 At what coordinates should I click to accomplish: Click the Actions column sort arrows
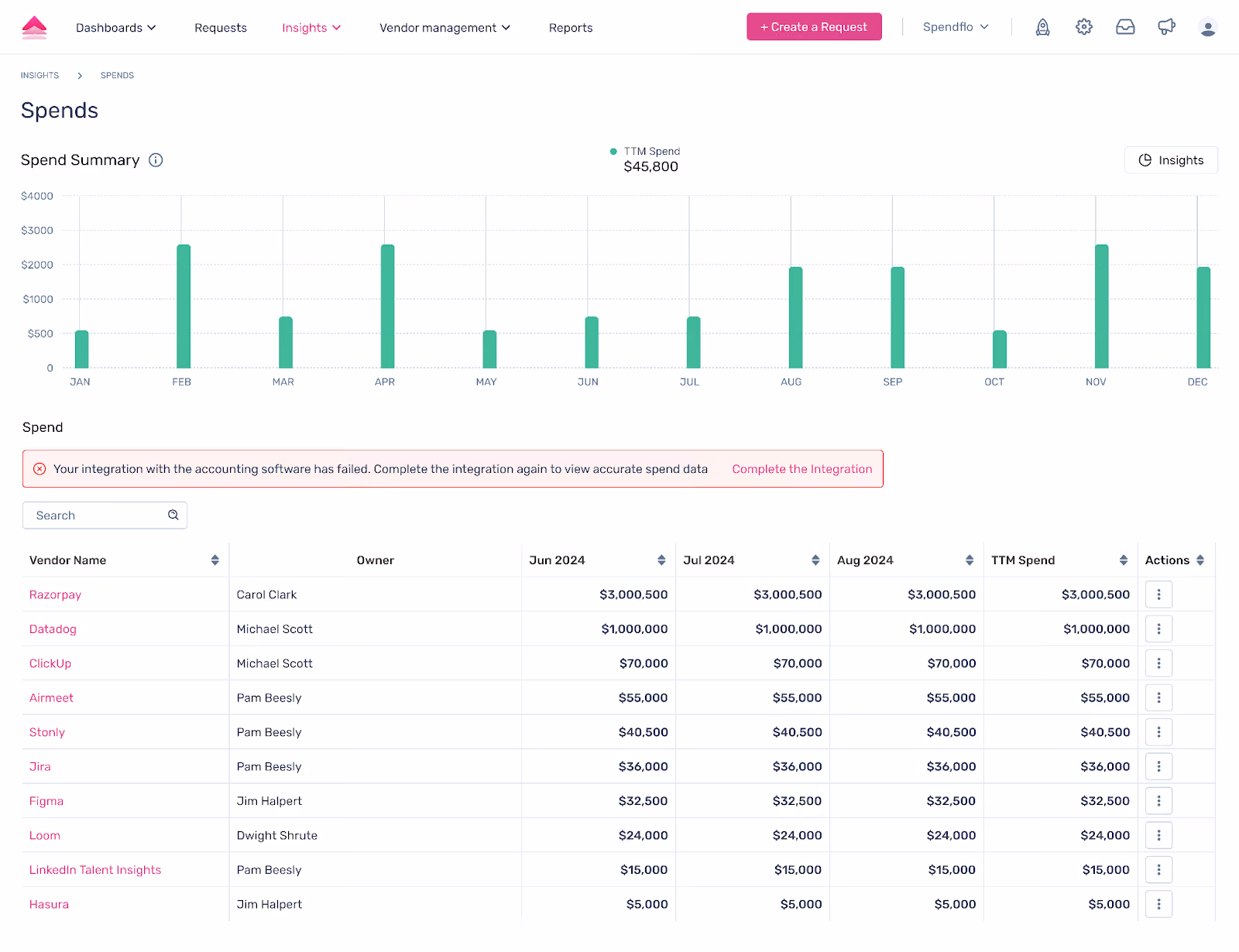1200,560
